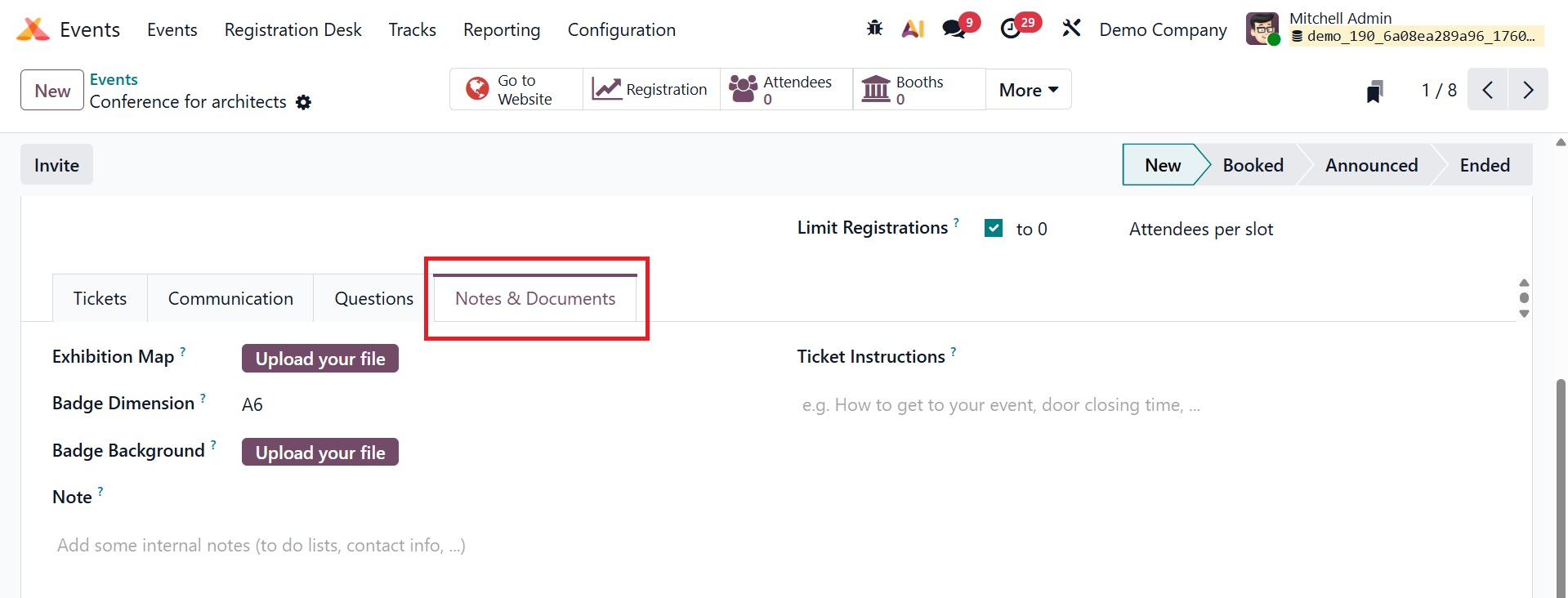Click the wrench tools icon
The image size is (1568, 598).
pyautogui.click(x=1071, y=29)
